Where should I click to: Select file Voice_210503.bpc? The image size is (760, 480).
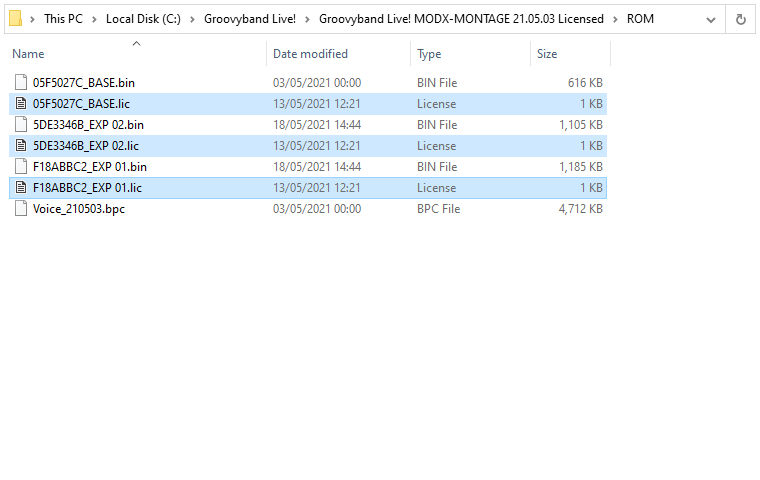click(x=79, y=209)
